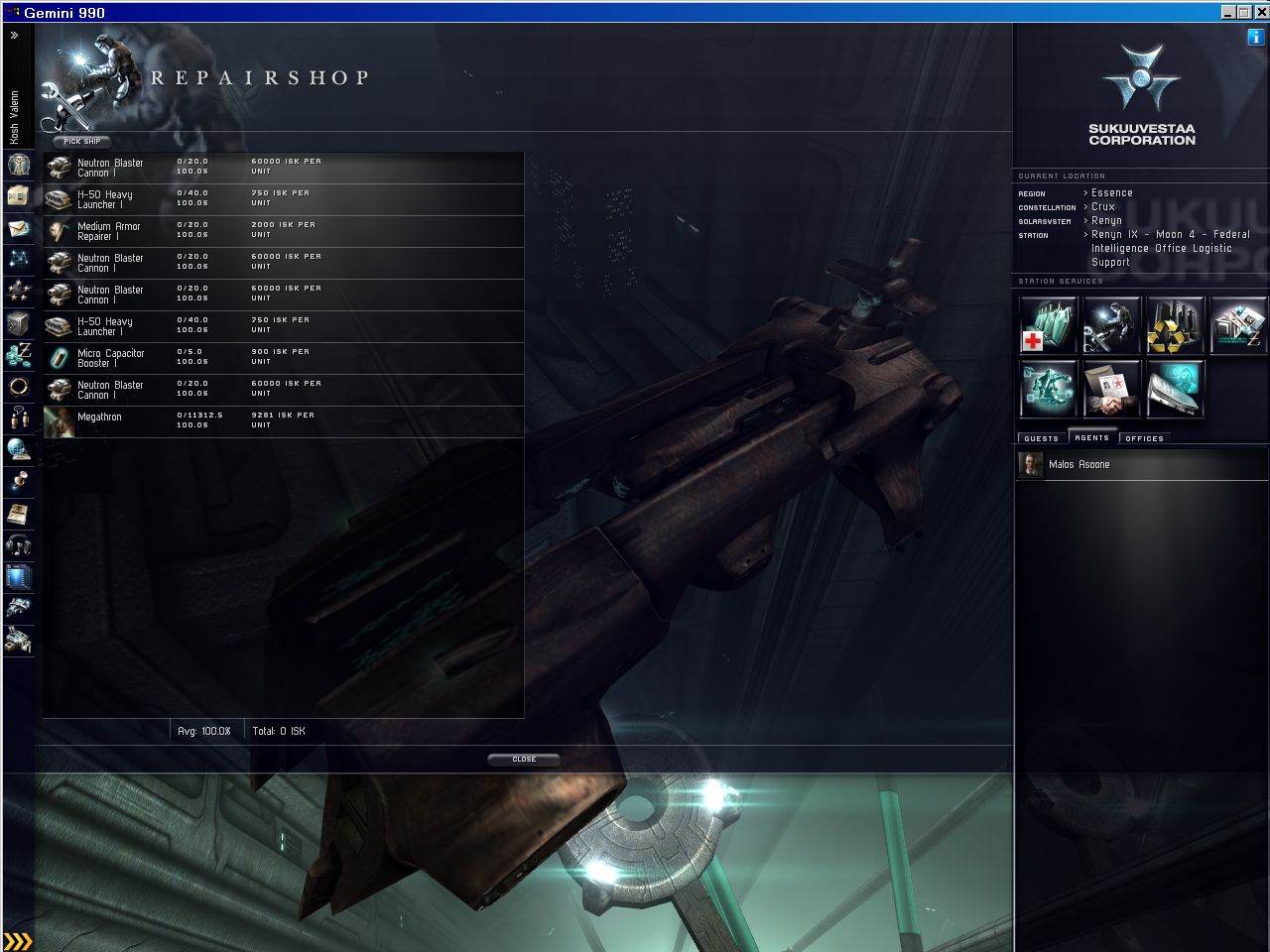Image resolution: width=1270 pixels, height=952 pixels.
Task: Open the chat people sidebar icon
Action: click(x=19, y=418)
